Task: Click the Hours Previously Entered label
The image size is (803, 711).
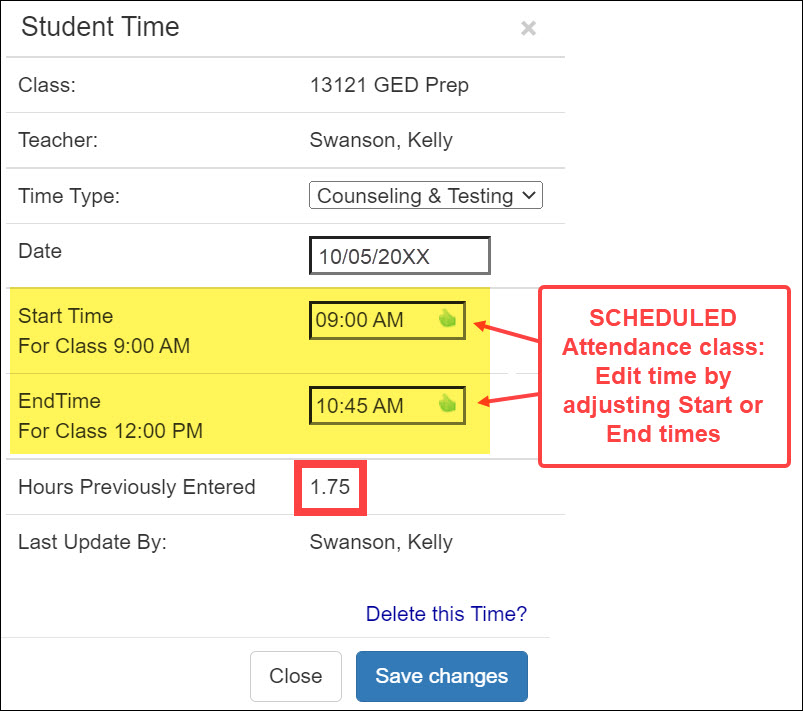Action: [x=136, y=487]
